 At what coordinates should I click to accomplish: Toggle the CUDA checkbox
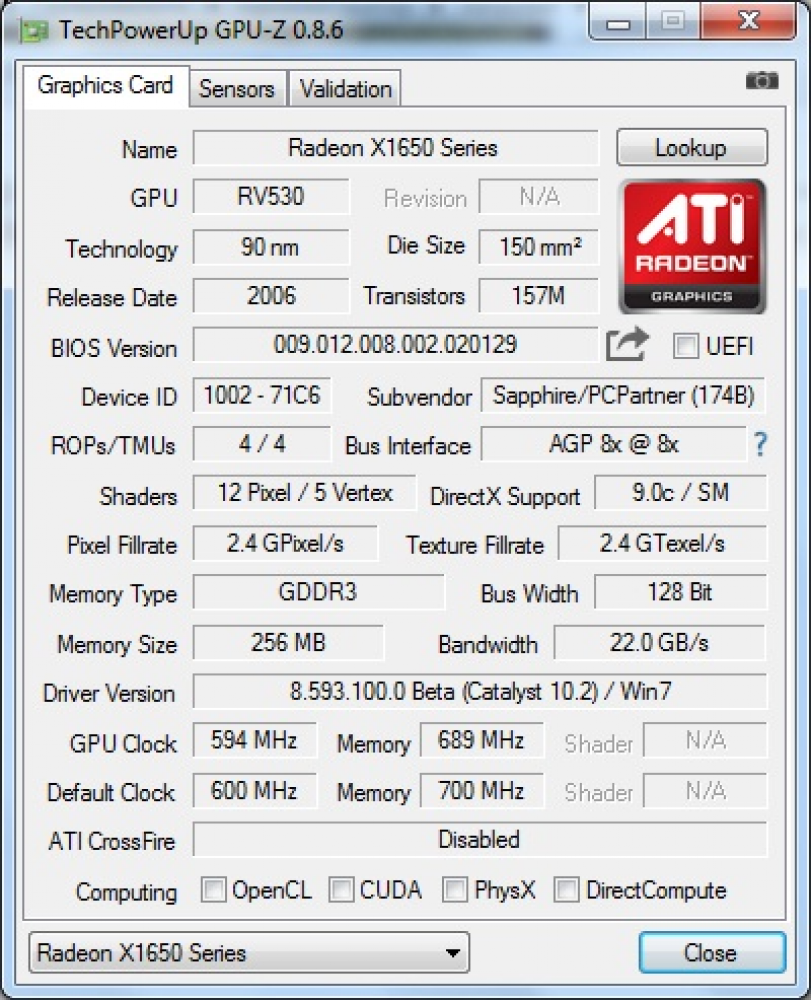(341, 889)
